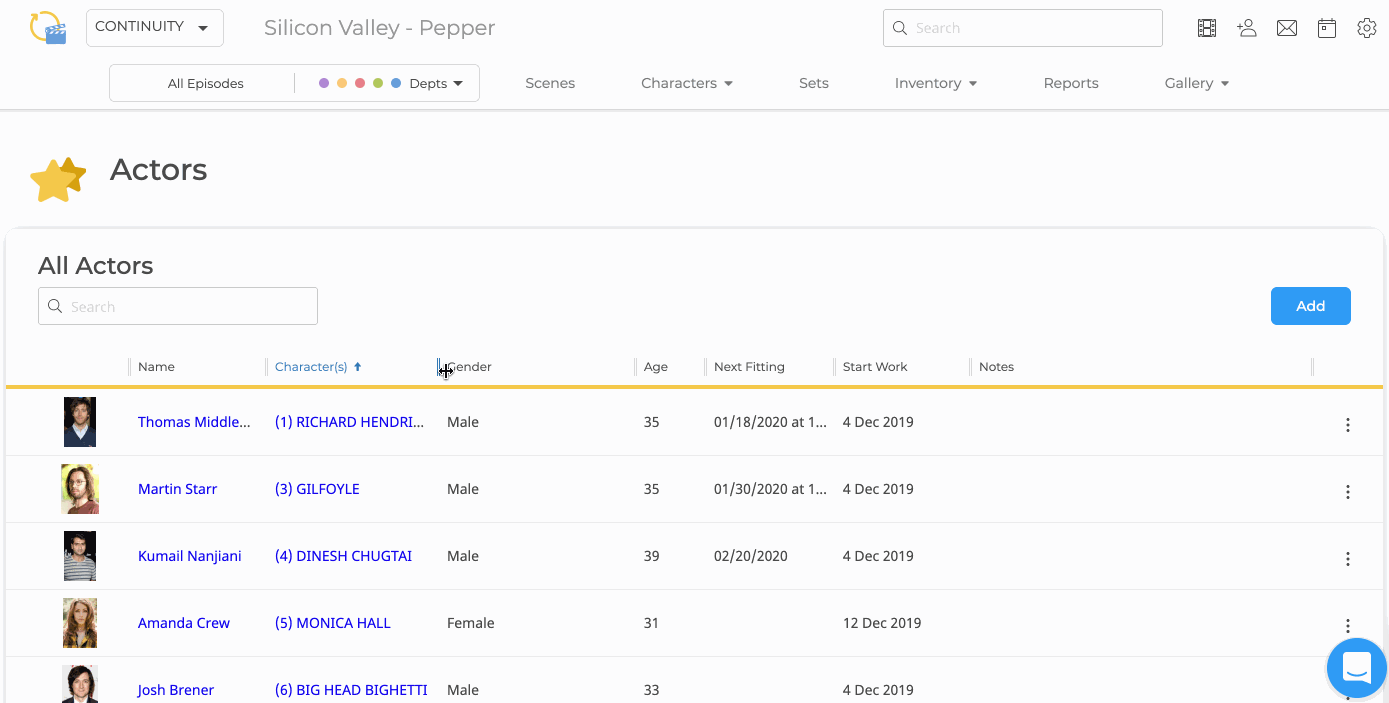Viewport: 1389px width, 703px height.
Task: Open (3) GILFOYLE character link
Action: click(x=317, y=489)
